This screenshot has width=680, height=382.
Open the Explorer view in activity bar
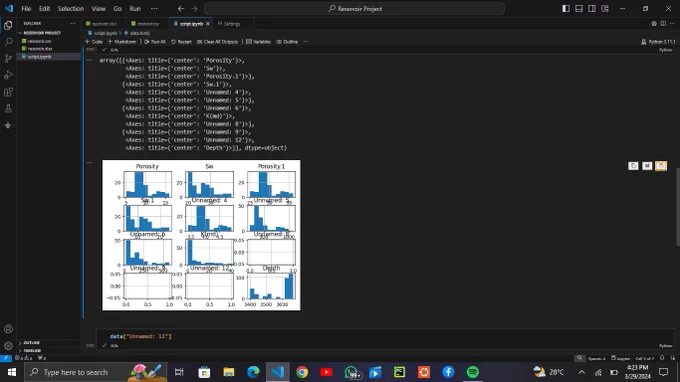pos(8,25)
